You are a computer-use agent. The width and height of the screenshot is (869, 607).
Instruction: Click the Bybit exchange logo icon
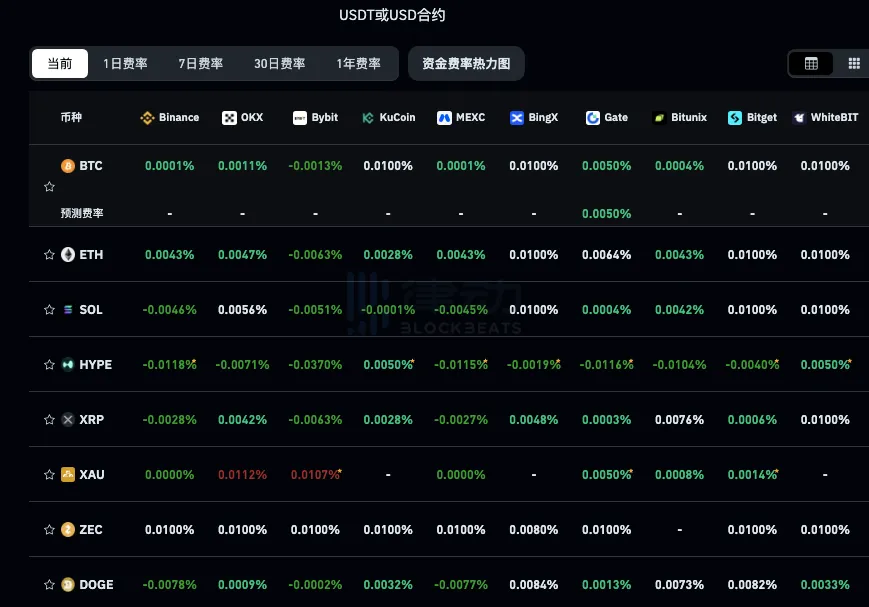pyautogui.click(x=300, y=118)
